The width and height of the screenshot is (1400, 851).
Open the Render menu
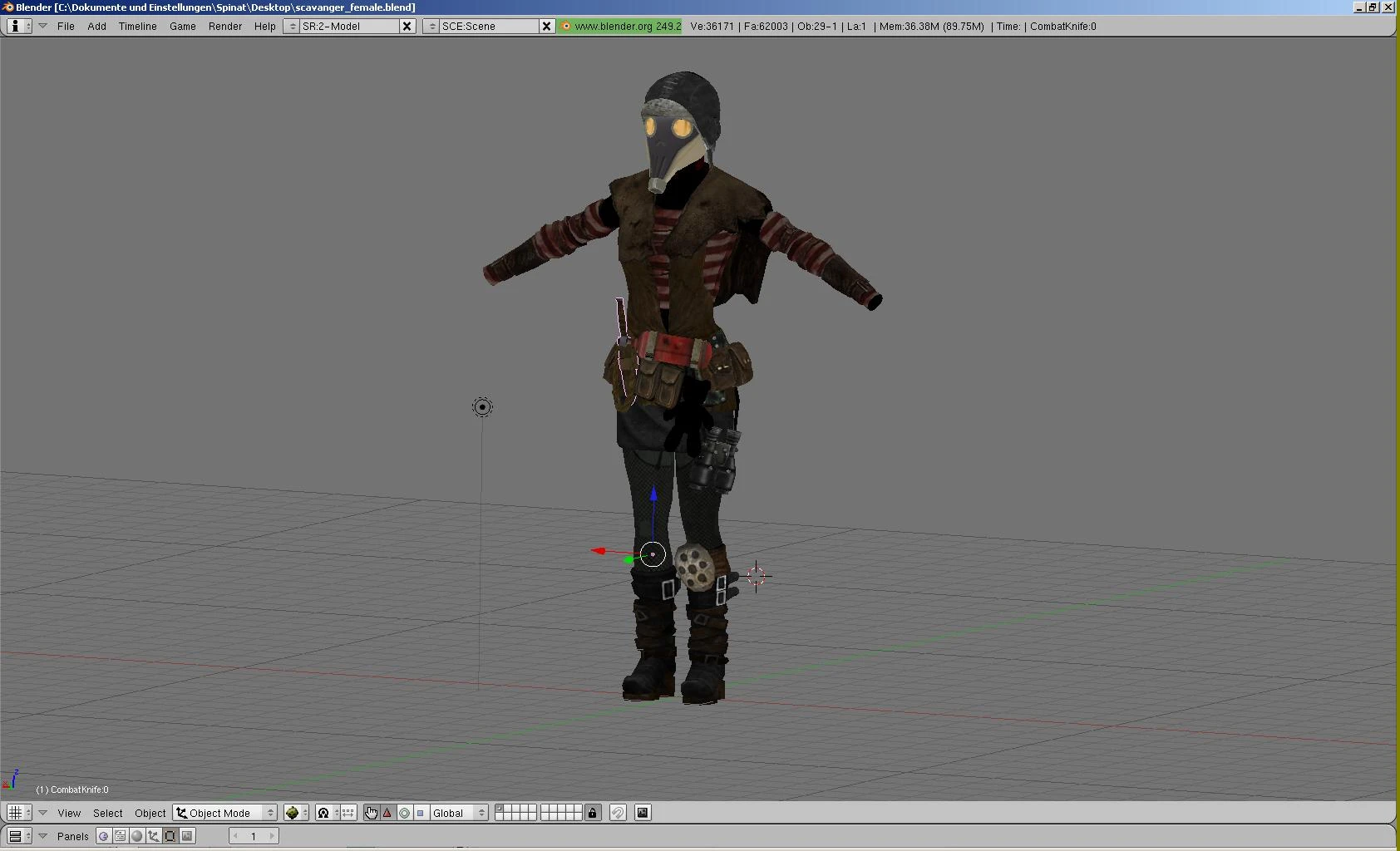pyautogui.click(x=225, y=26)
